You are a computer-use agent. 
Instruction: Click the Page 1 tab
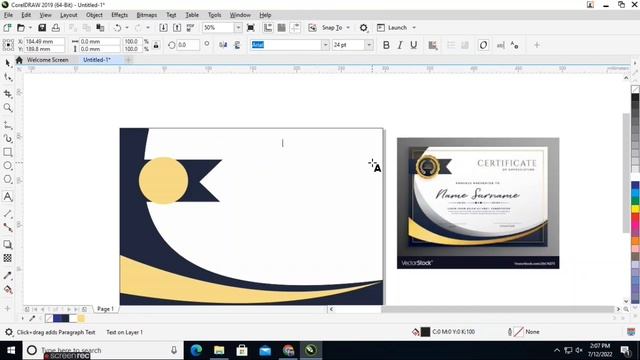(x=105, y=309)
